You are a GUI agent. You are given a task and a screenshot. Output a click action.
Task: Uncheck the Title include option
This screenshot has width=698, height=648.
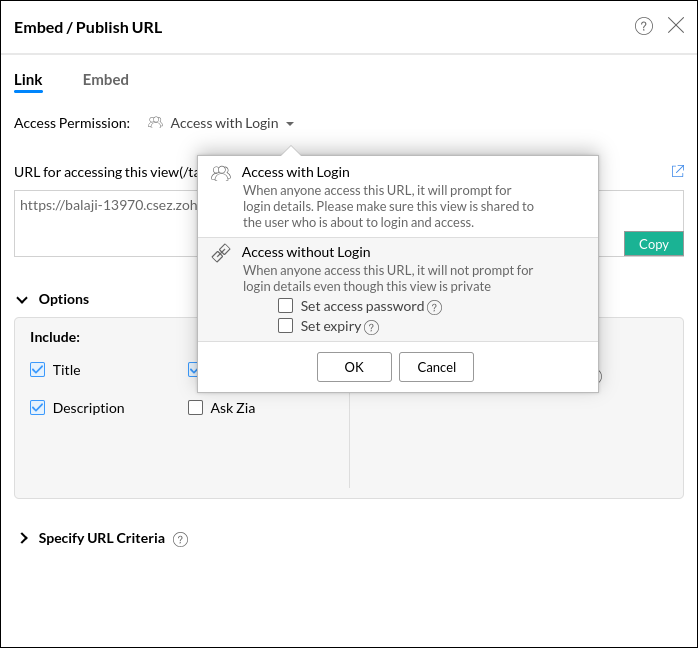point(38,370)
